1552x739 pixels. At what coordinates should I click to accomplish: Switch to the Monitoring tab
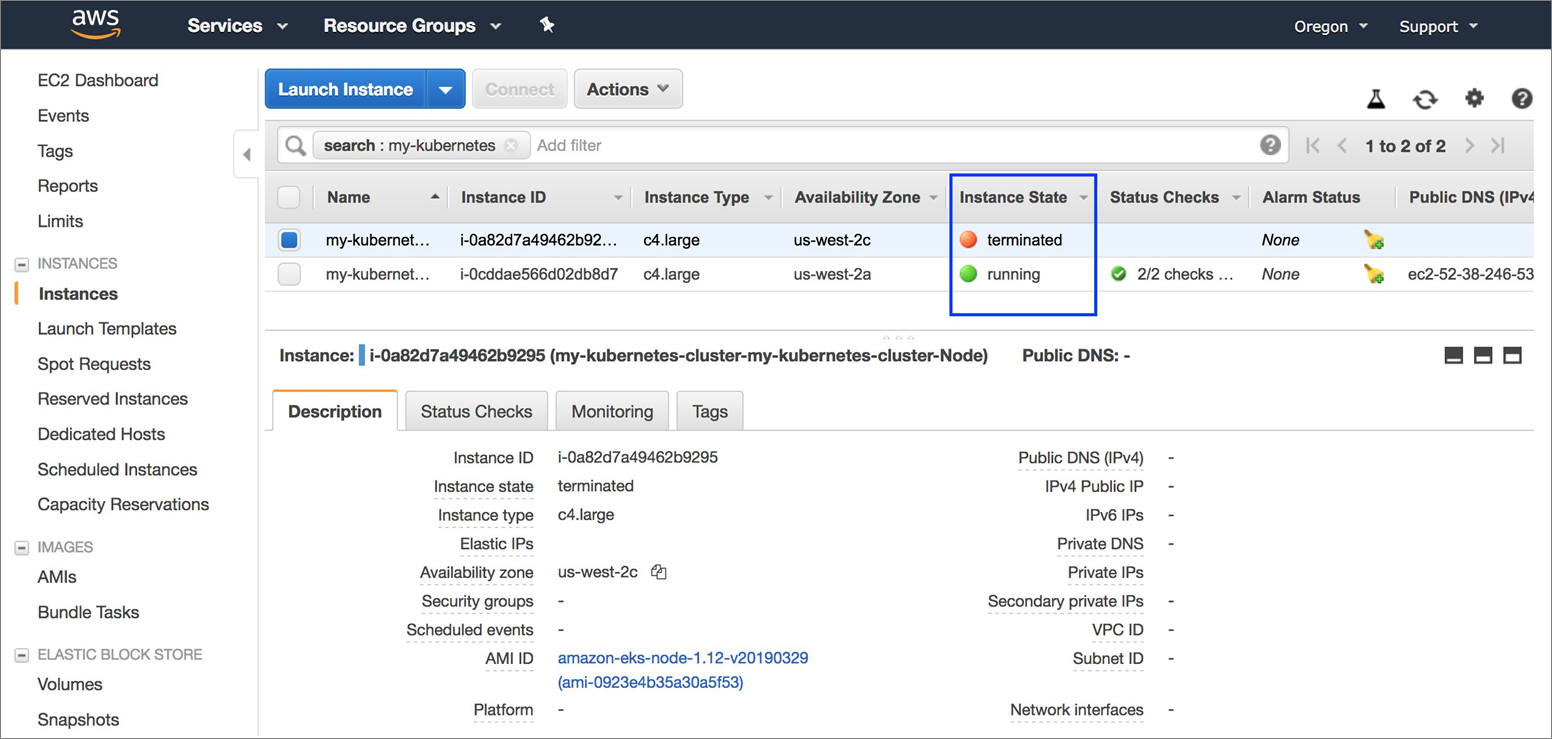(612, 411)
